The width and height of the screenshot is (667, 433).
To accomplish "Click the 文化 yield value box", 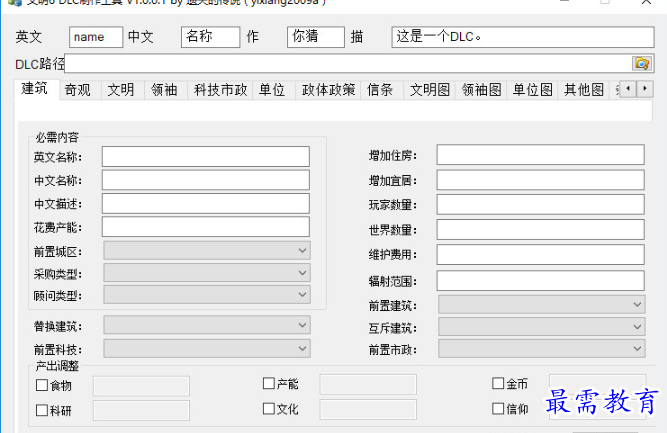I will pos(368,409).
